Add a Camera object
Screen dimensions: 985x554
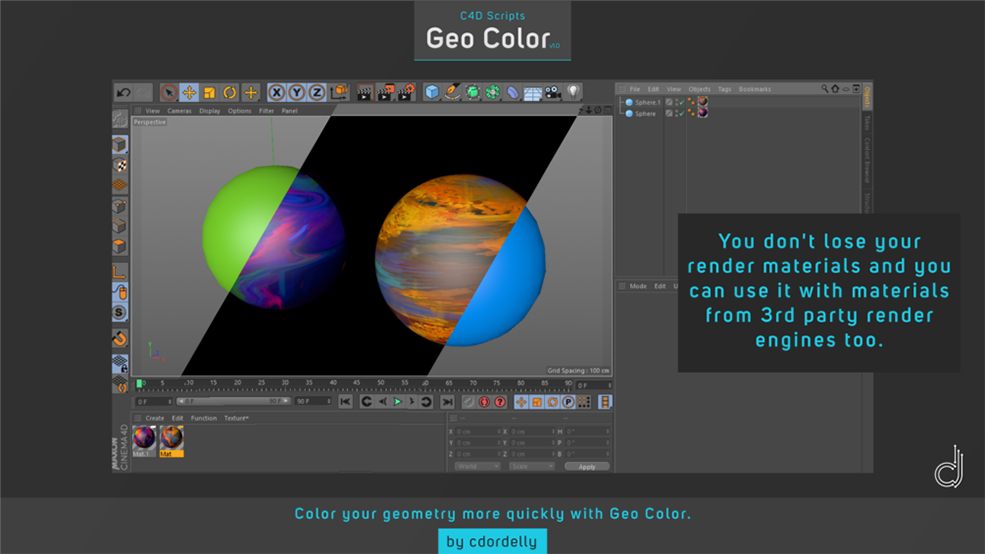click(553, 92)
